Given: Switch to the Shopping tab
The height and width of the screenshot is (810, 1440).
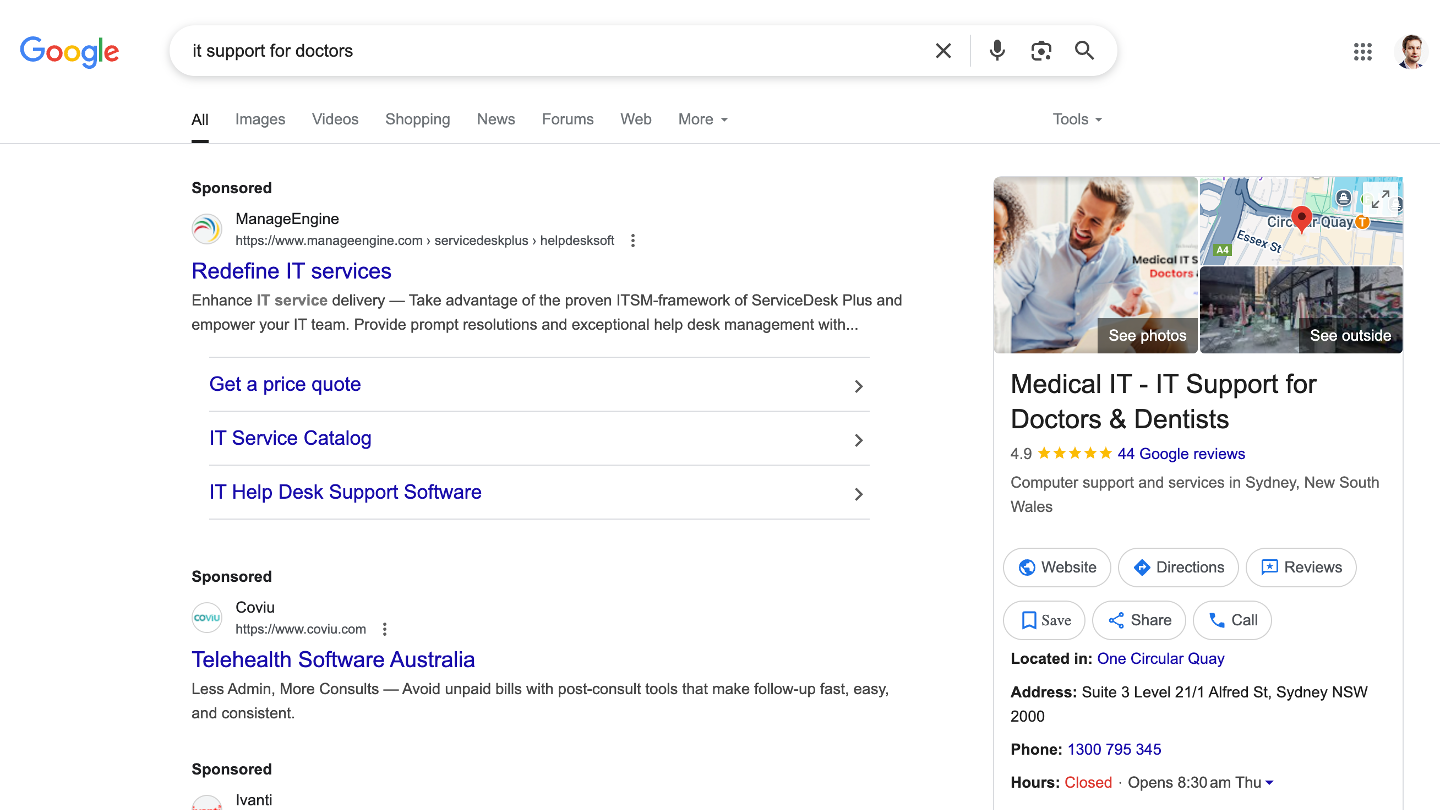Looking at the screenshot, I should point(418,119).
